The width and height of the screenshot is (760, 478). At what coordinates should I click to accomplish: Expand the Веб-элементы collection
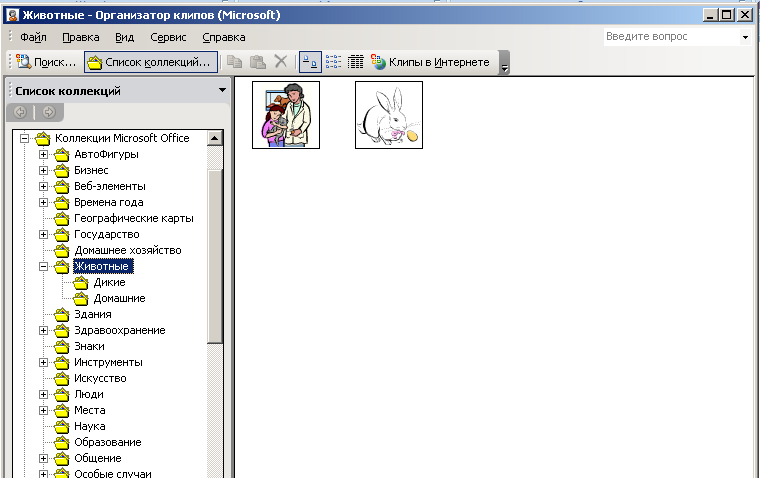pyautogui.click(x=44, y=187)
